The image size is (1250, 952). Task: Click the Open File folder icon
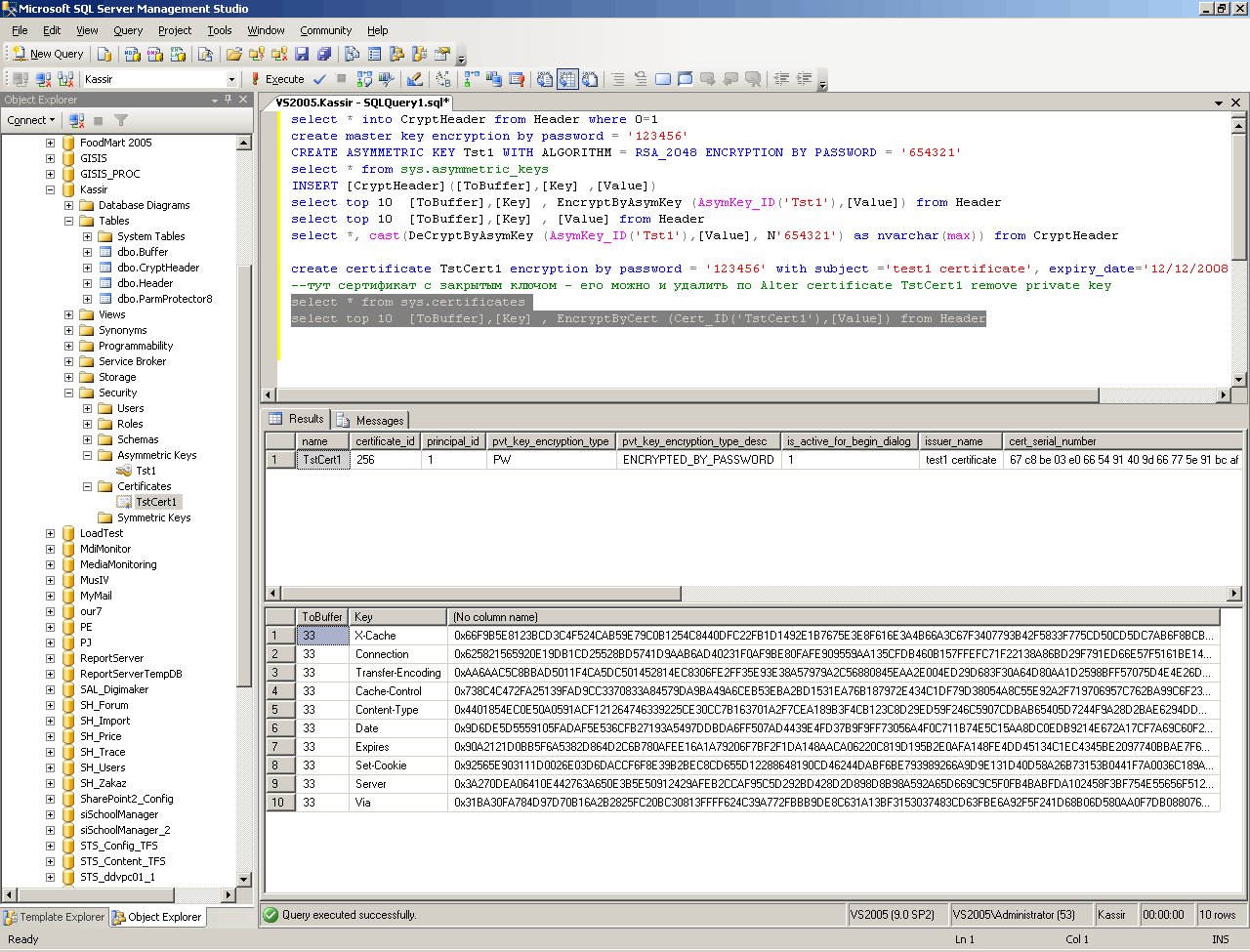[x=234, y=54]
